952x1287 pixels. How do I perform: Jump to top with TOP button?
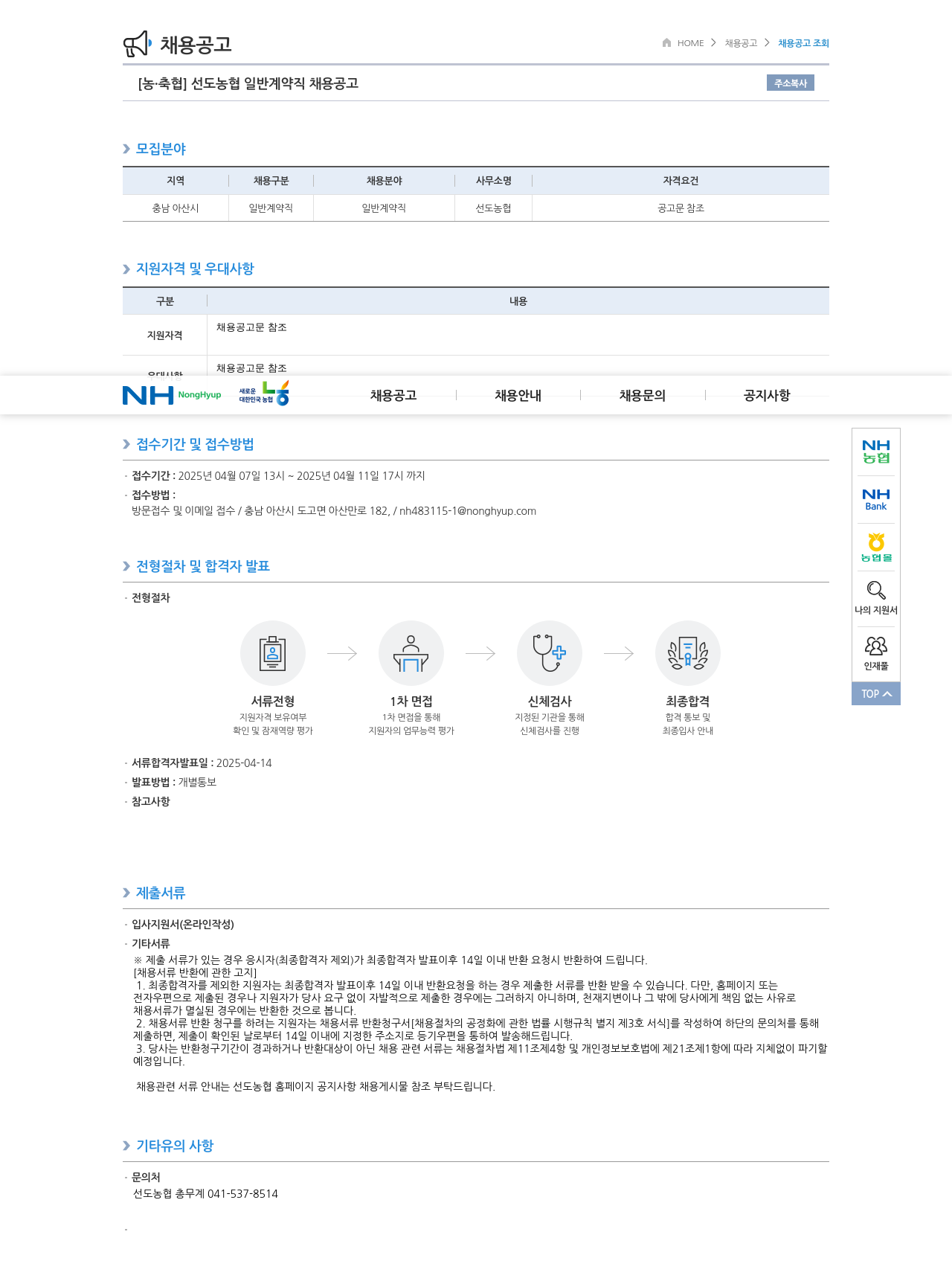click(876, 693)
